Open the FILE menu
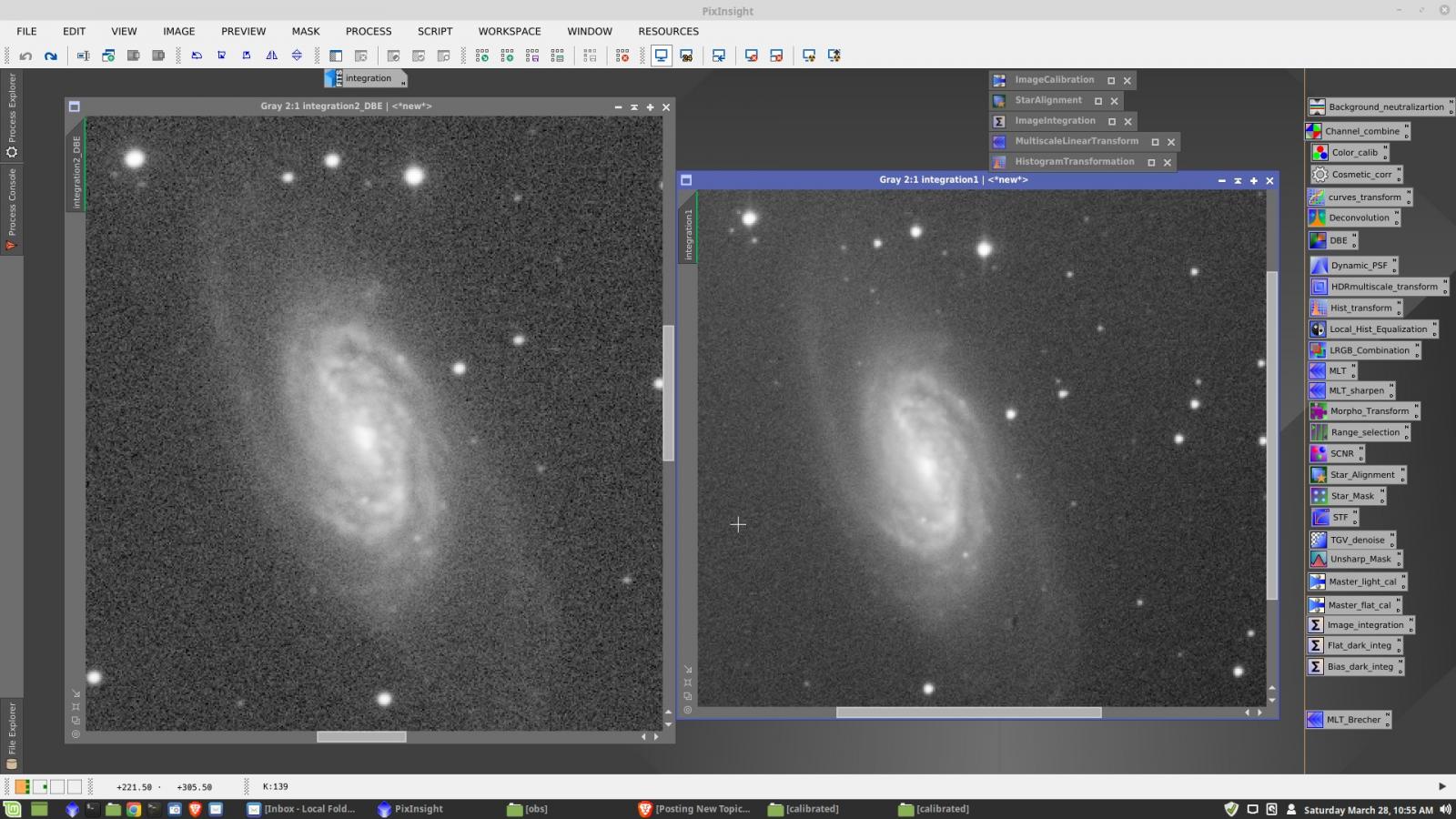 [x=26, y=31]
